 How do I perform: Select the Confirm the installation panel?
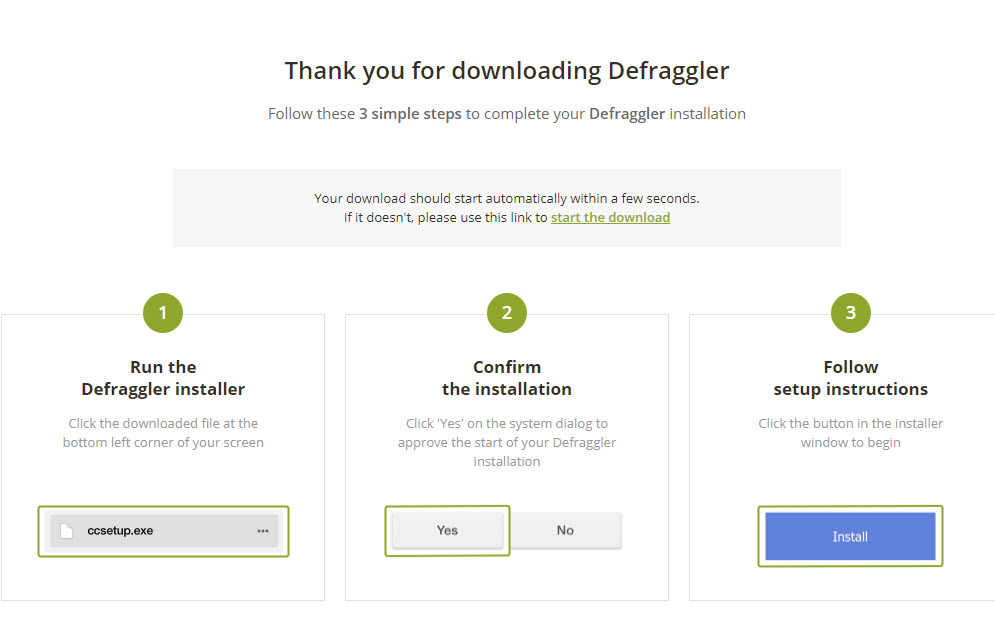click(506, 456)
